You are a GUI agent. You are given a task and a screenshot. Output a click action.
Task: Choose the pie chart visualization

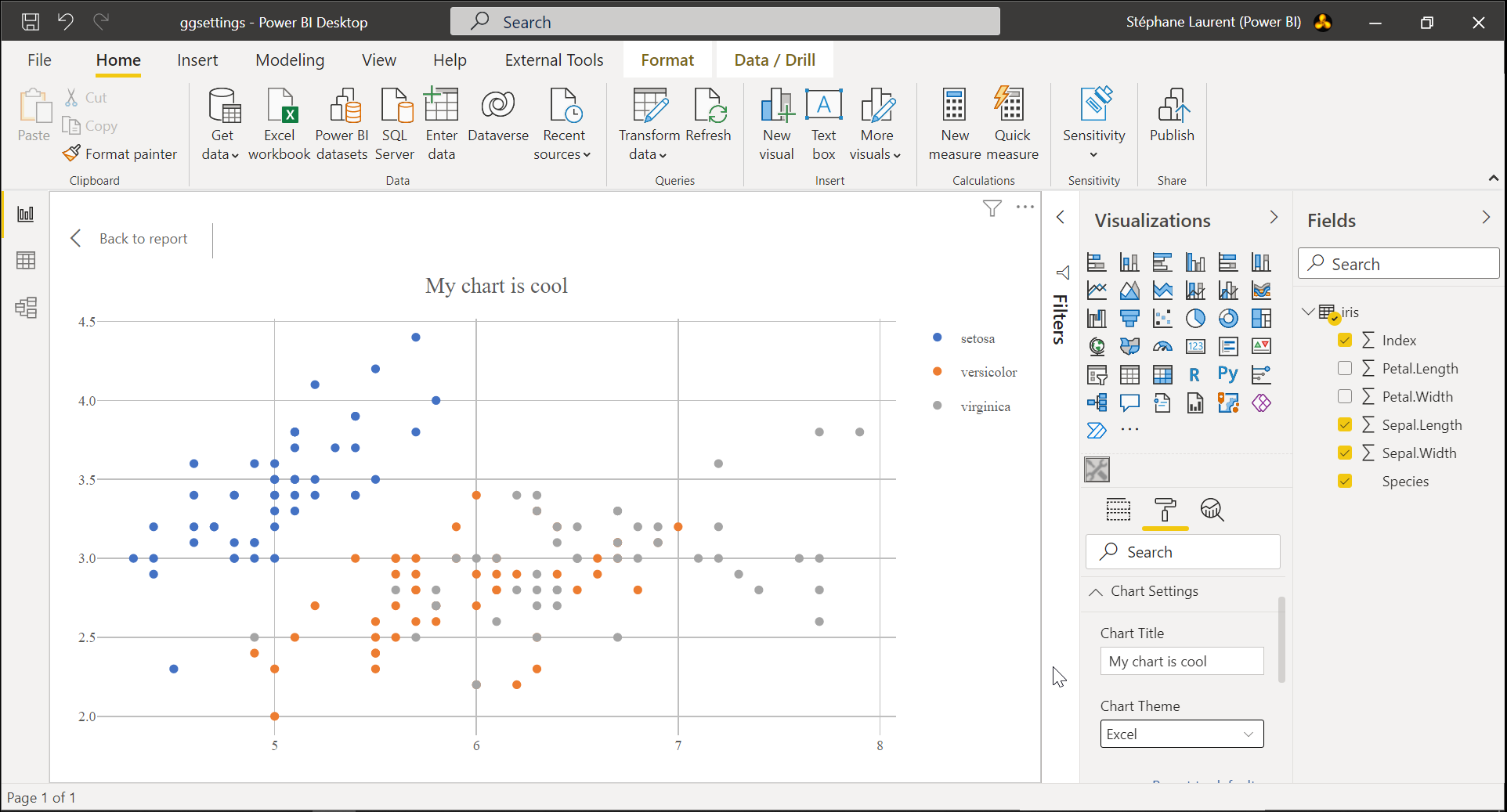point(1195,318)
